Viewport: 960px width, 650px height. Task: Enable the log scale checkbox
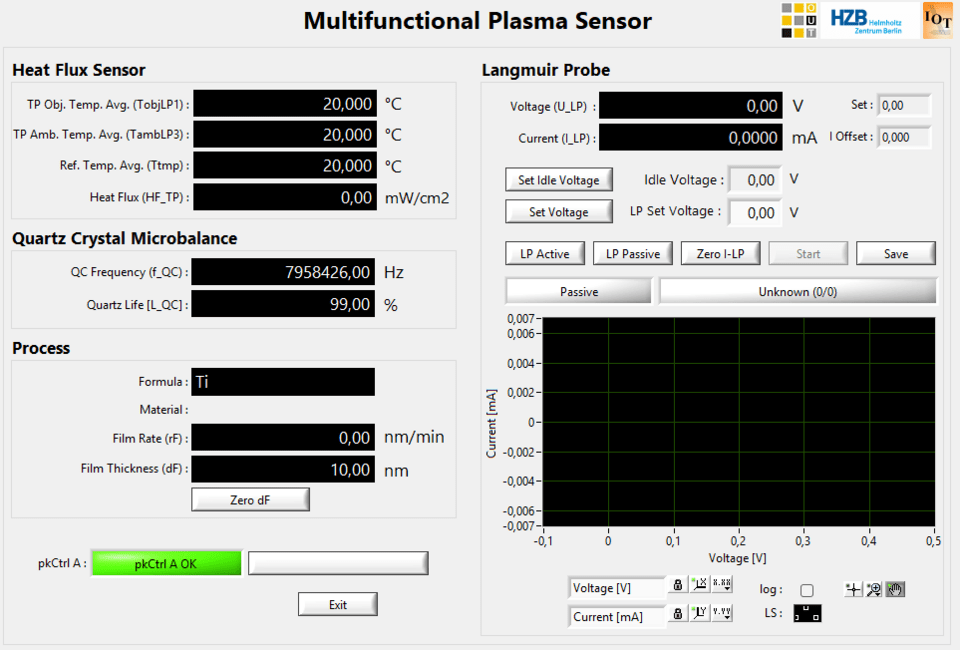807,590
